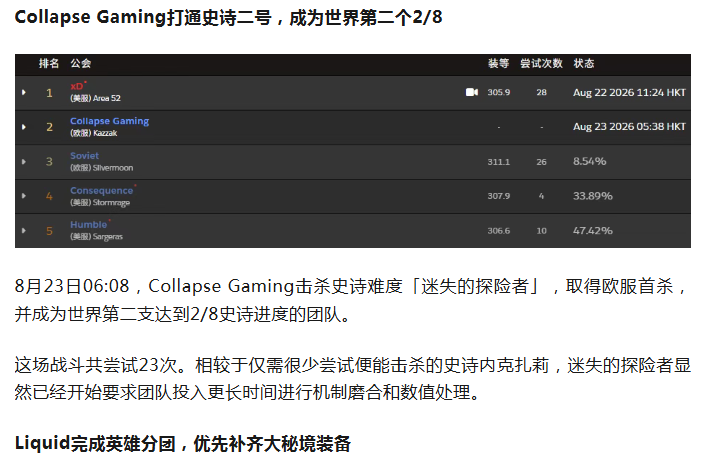
Task: Click the 排名 column header
Action: click(x=49, y=63)
